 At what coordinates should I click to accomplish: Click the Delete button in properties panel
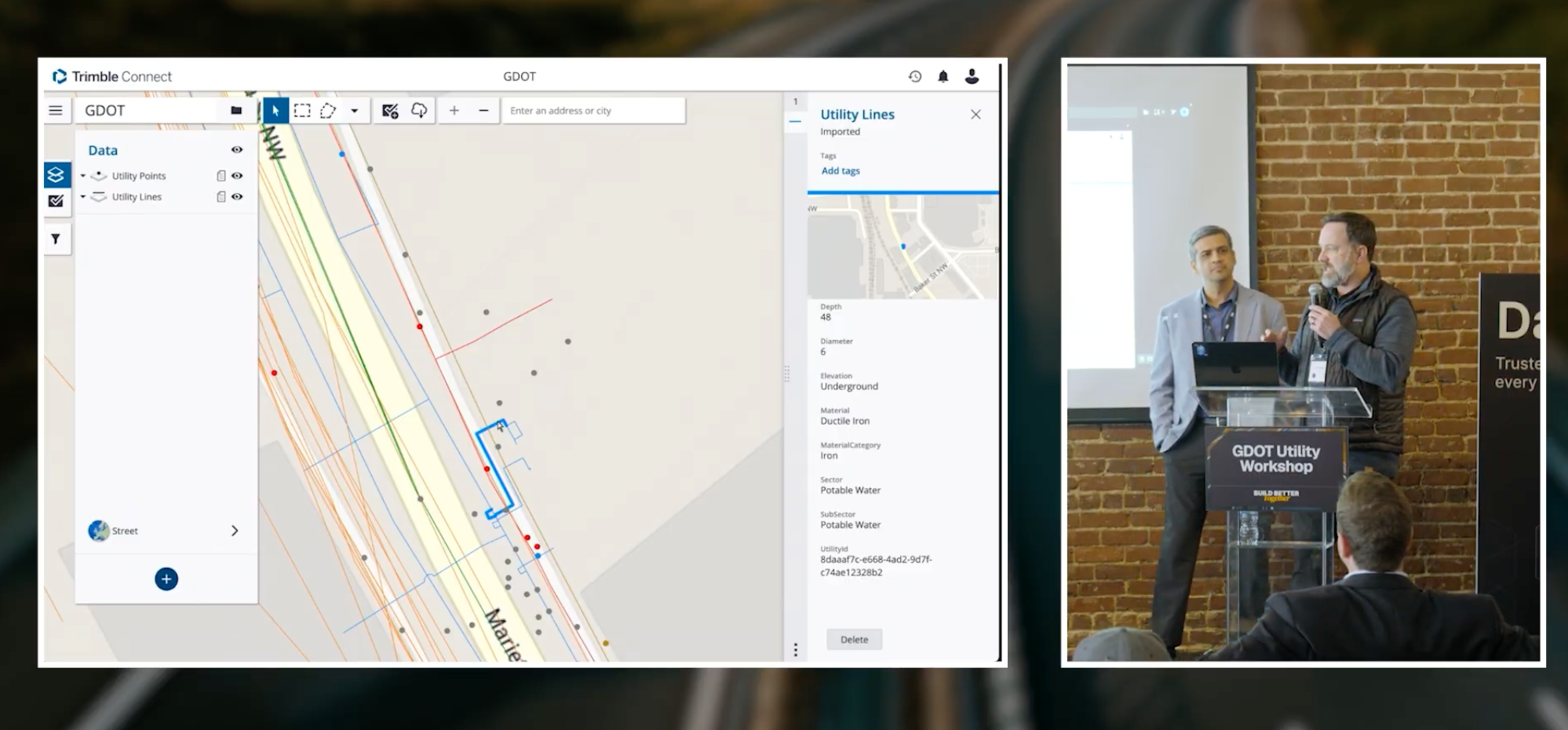click(854, 639)
